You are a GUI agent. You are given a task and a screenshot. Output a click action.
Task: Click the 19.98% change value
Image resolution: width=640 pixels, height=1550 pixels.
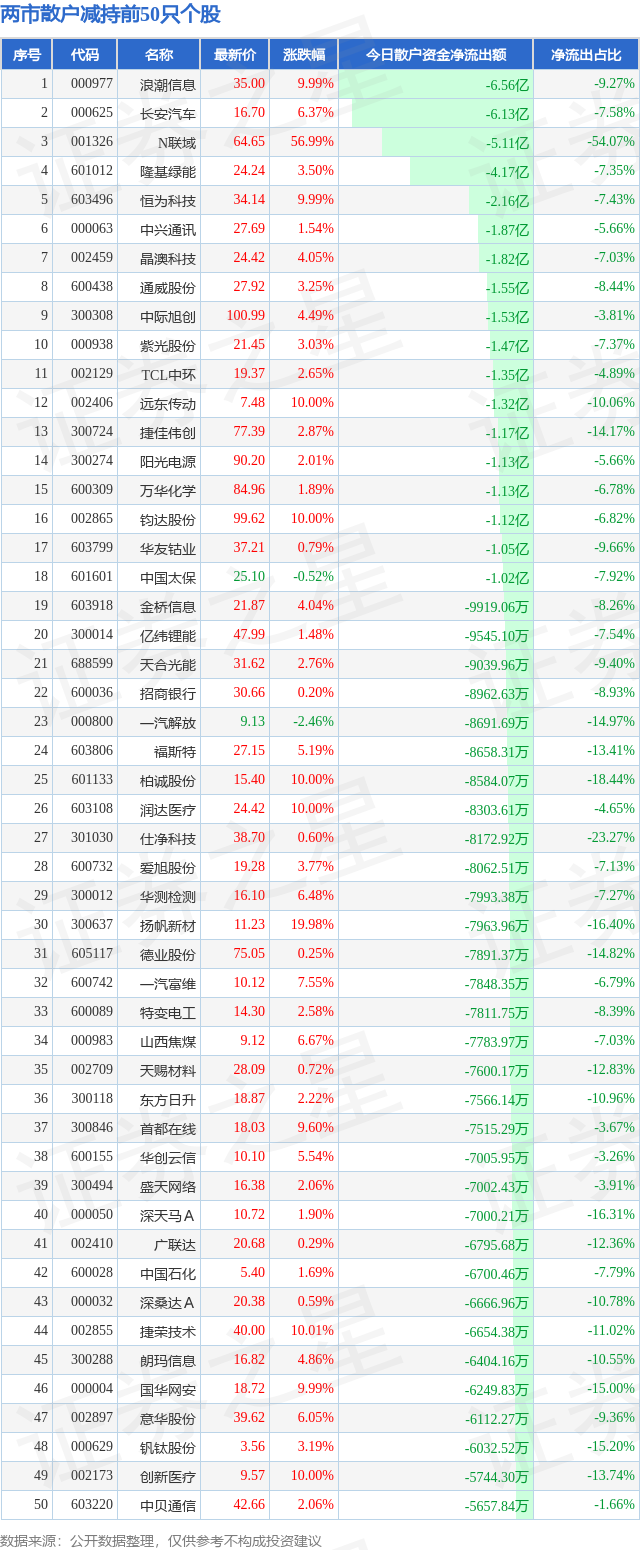[312, 925]
